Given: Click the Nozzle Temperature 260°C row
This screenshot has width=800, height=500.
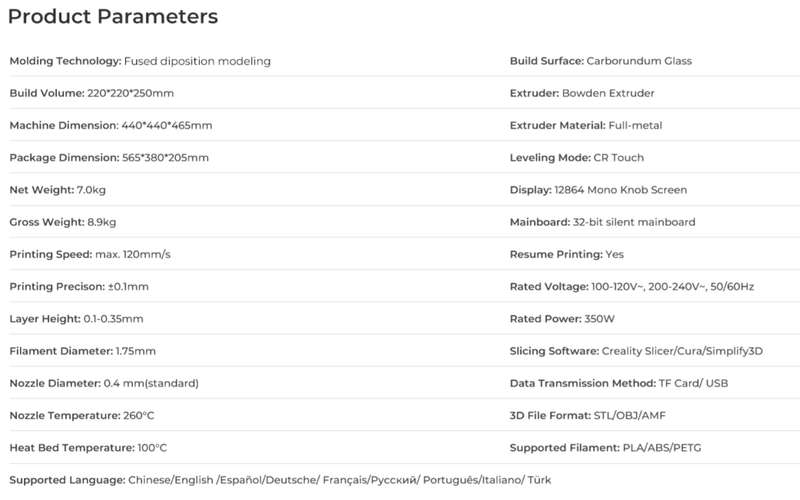Looking at the screenshot, I should tap(82, 415).
